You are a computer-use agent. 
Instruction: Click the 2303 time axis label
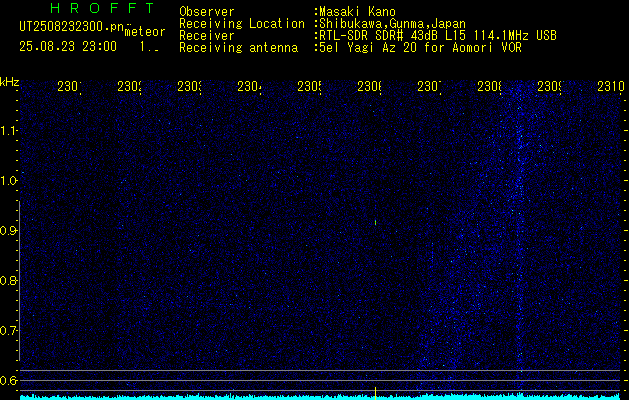coord(189,86)
